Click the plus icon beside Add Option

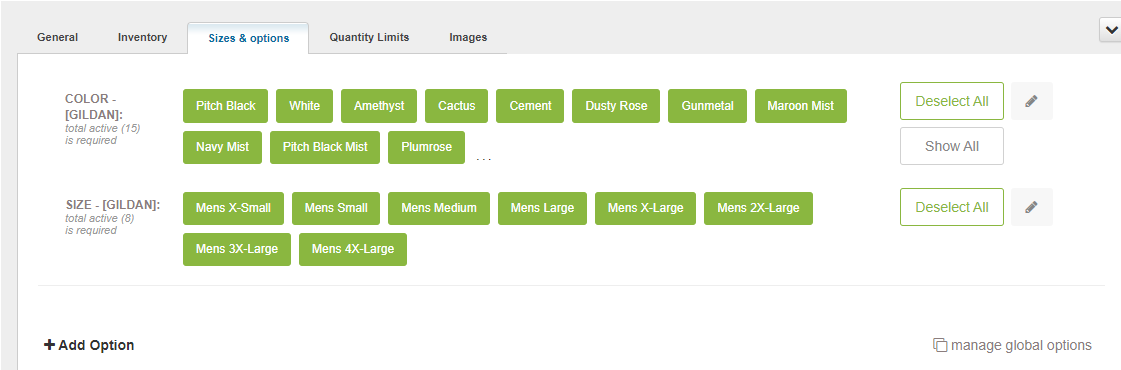pos(49,345)
